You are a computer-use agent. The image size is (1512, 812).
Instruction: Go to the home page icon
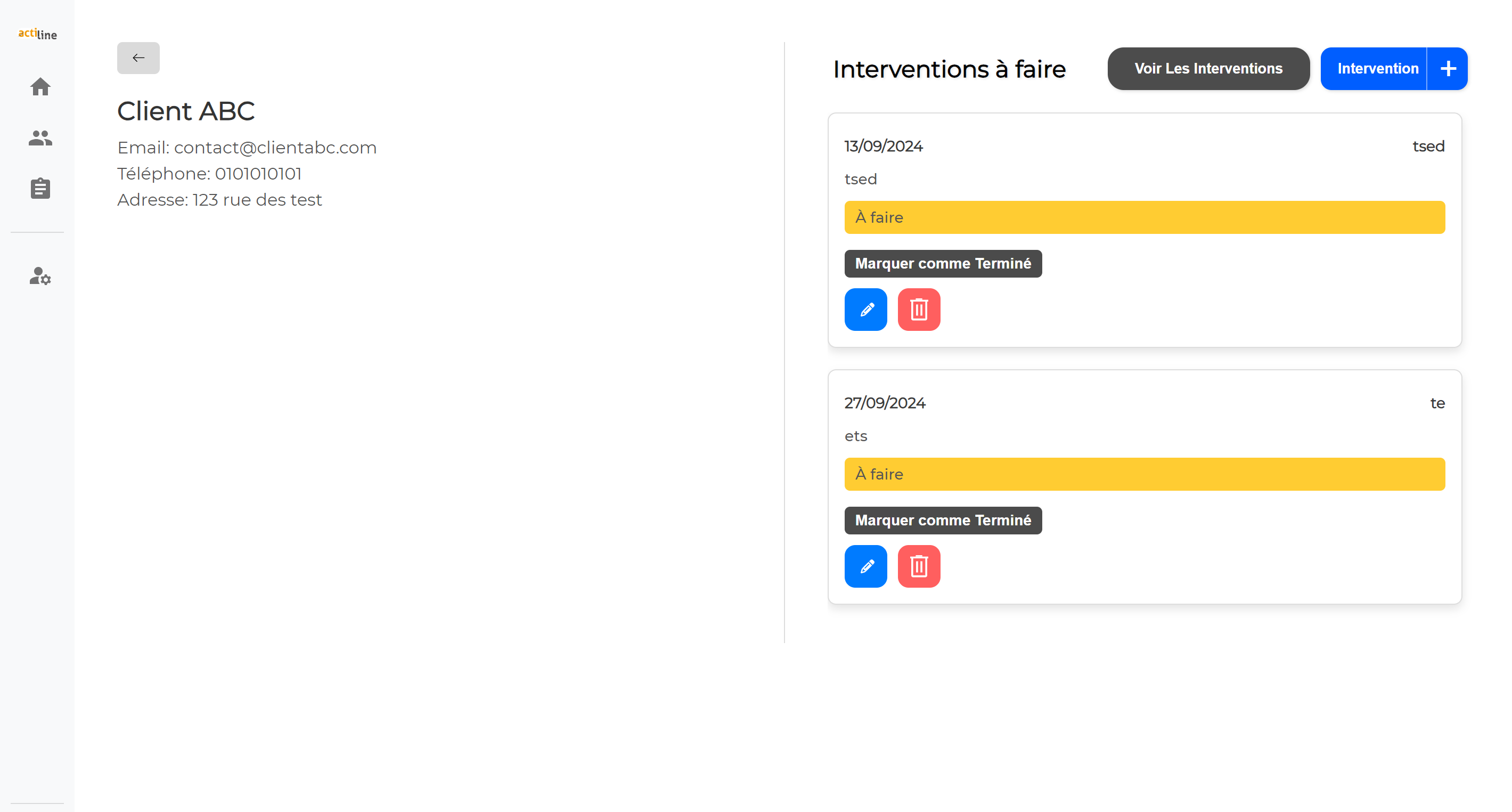click(40, 87)
